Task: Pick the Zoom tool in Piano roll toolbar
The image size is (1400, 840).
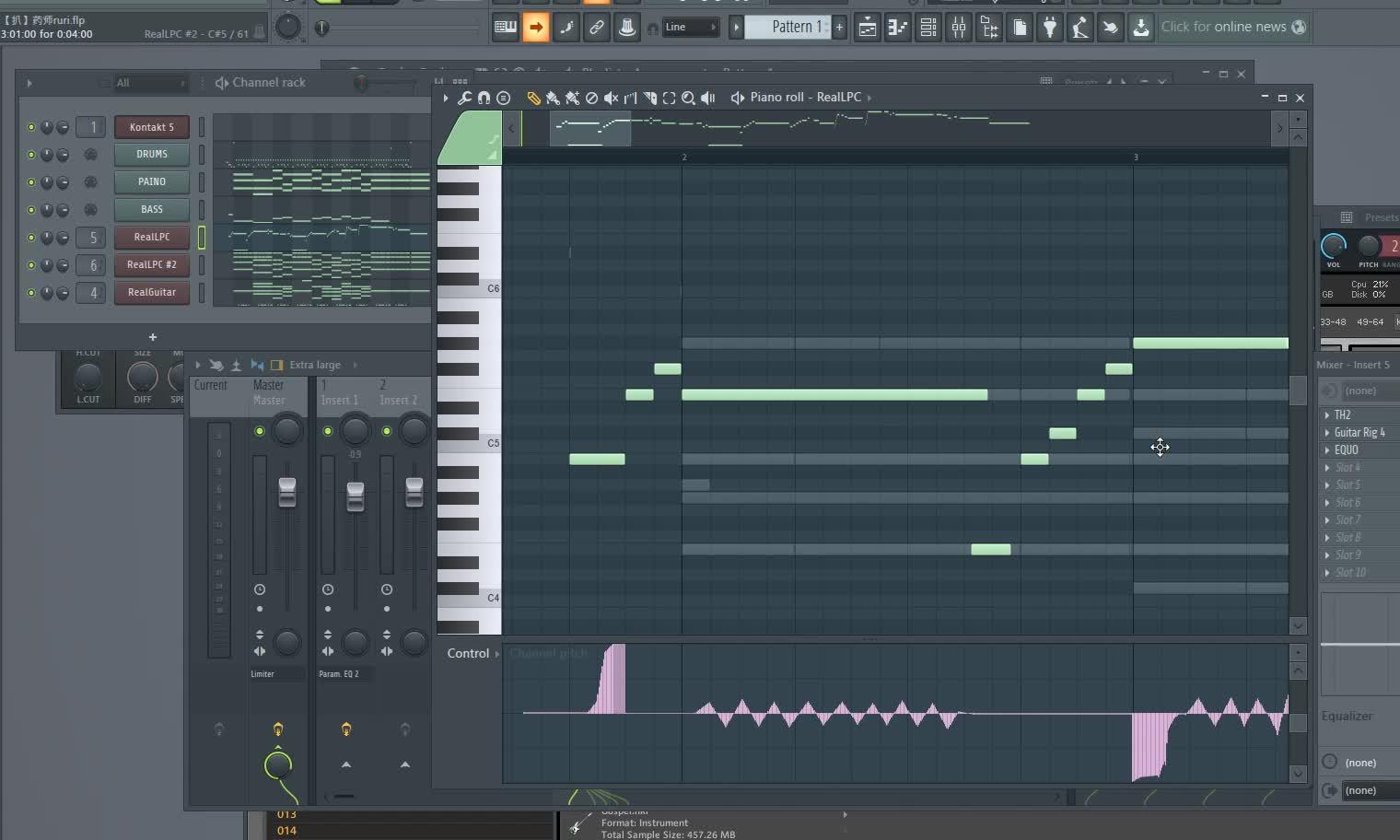Action: [x=688, y=98]
